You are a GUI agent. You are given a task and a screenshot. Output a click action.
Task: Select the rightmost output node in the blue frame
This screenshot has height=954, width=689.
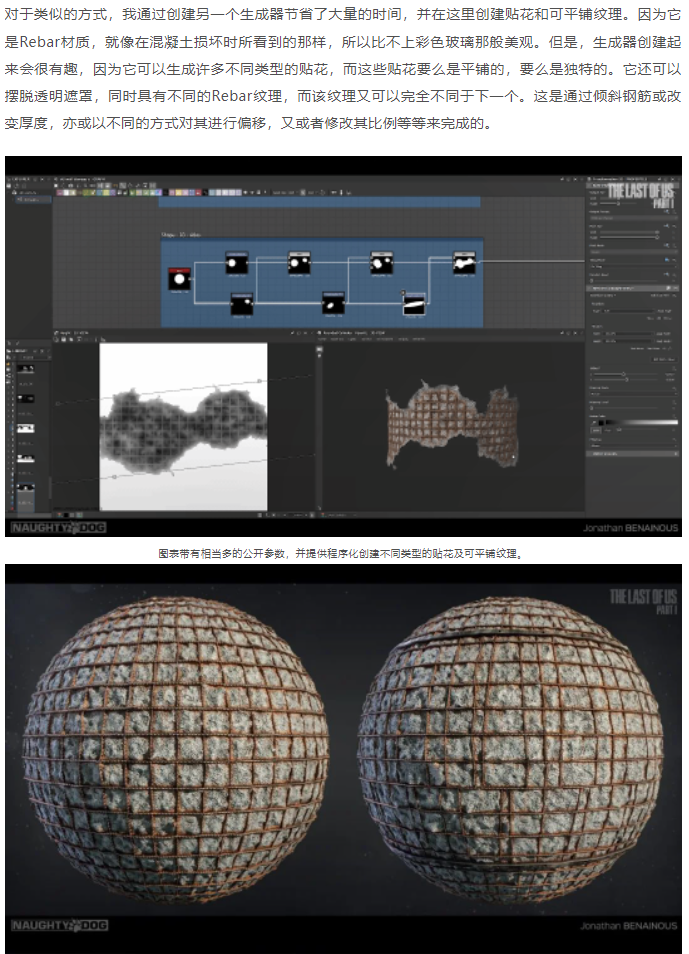[x=464, y=263]
